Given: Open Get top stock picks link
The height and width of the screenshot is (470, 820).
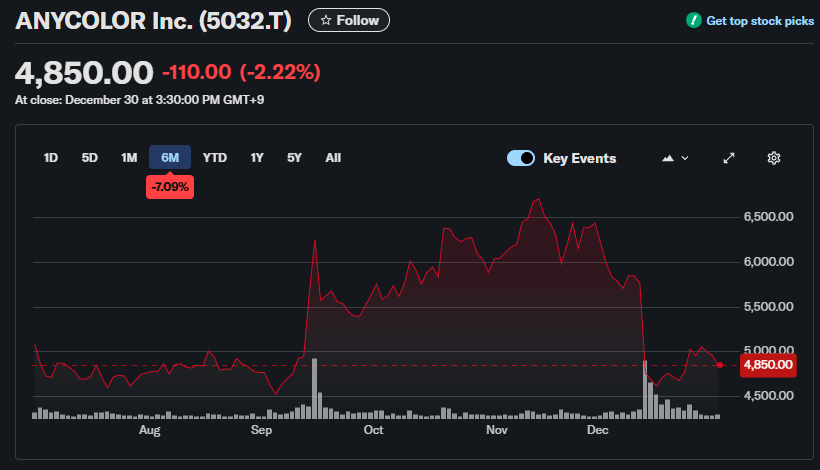Looking at the screenshot, I should click(760, 21).
